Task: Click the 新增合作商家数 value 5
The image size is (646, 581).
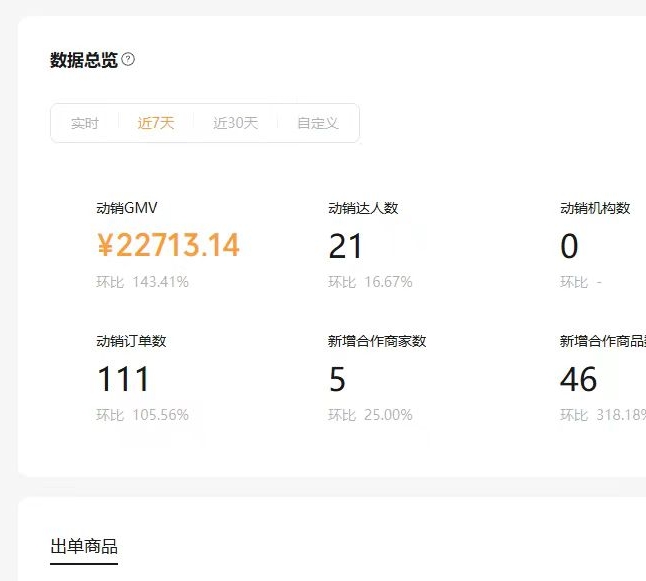Action: pos(337,379)
